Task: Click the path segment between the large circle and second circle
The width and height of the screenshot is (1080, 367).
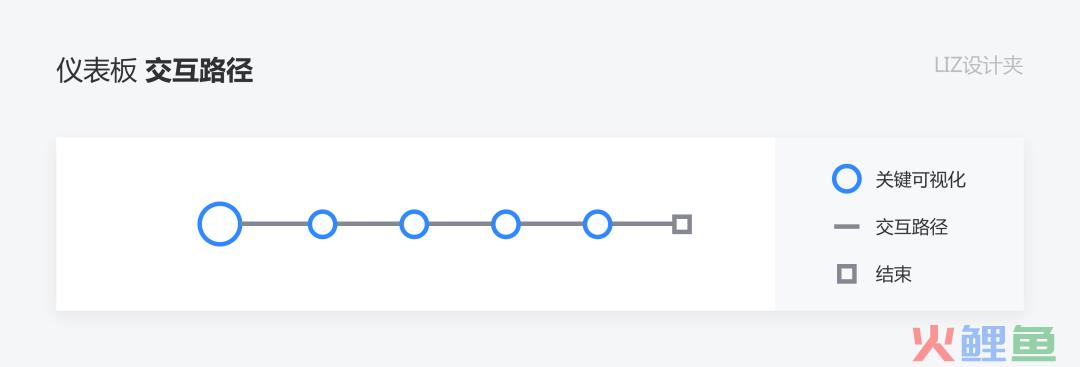Action: 275,224
